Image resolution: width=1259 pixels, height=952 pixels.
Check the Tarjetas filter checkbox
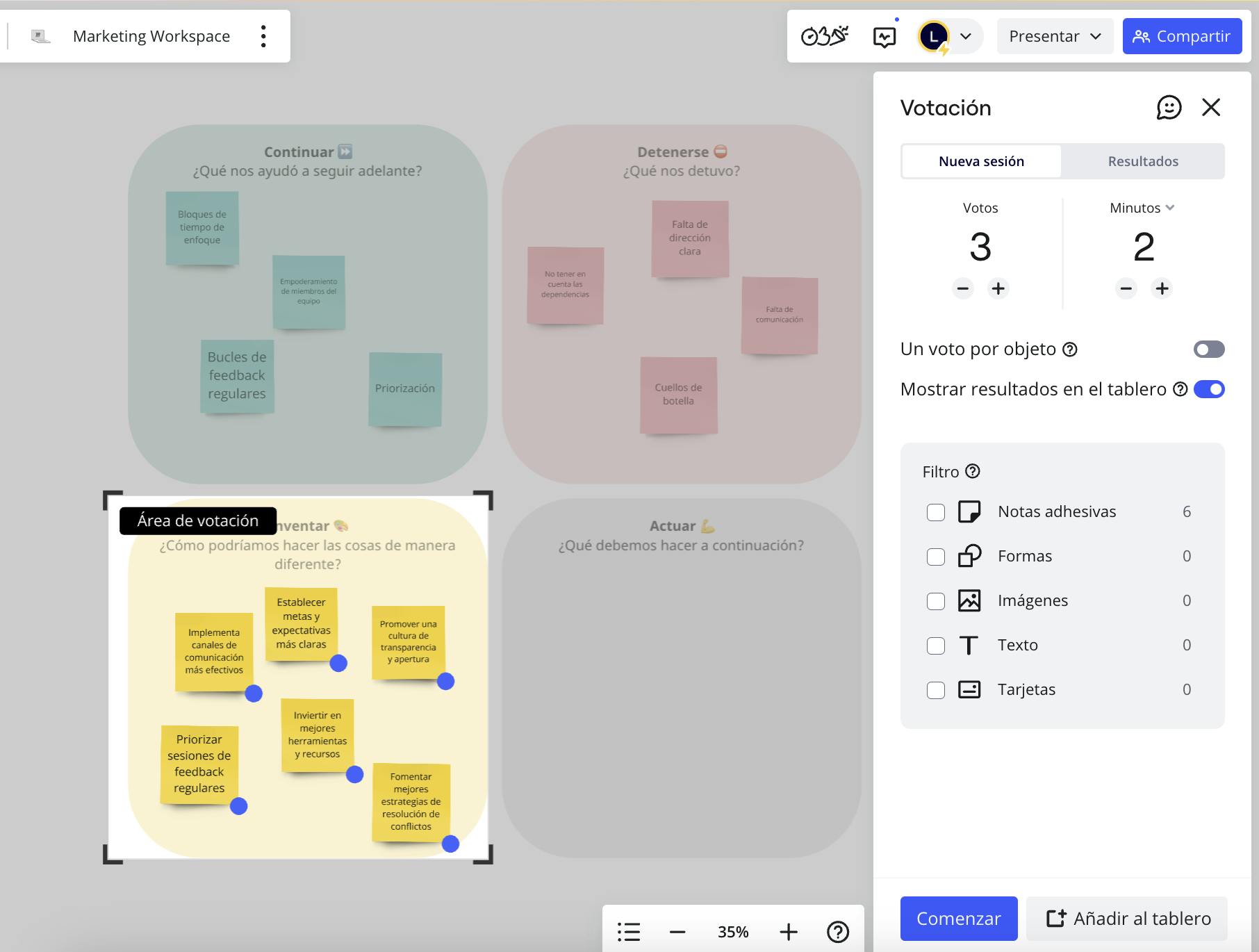point(936,690)
